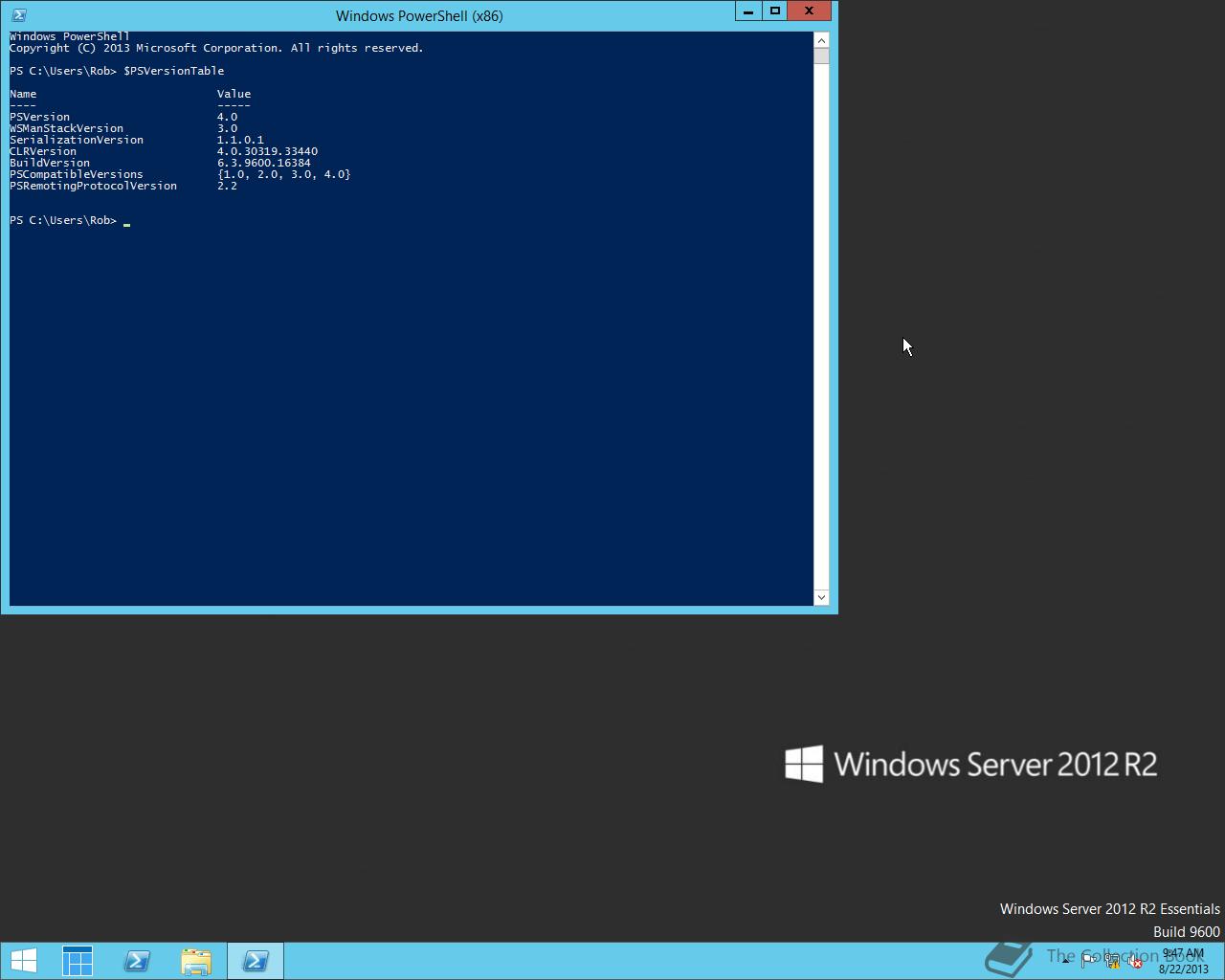The image size is (1225, 980).
Task: Close the Windows PowerShell (x86) window
Action: [x=810, y=11]
